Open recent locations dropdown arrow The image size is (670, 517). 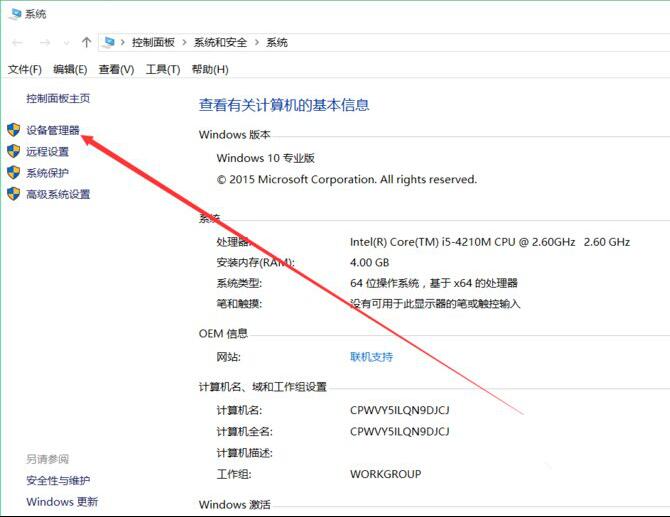(67, 43)
